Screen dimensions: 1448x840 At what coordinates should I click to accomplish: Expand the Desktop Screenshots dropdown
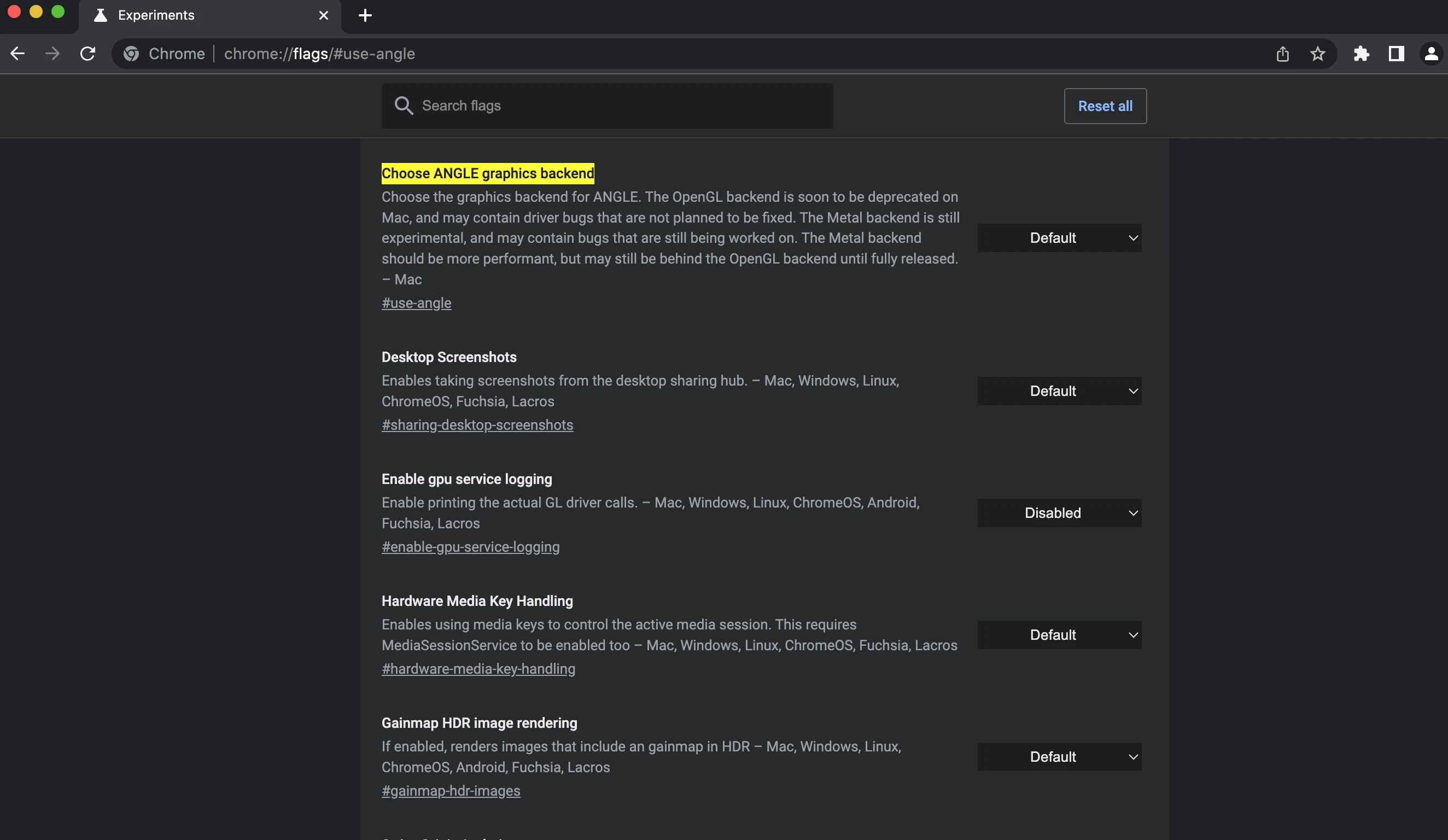[x=1059, y=391]
